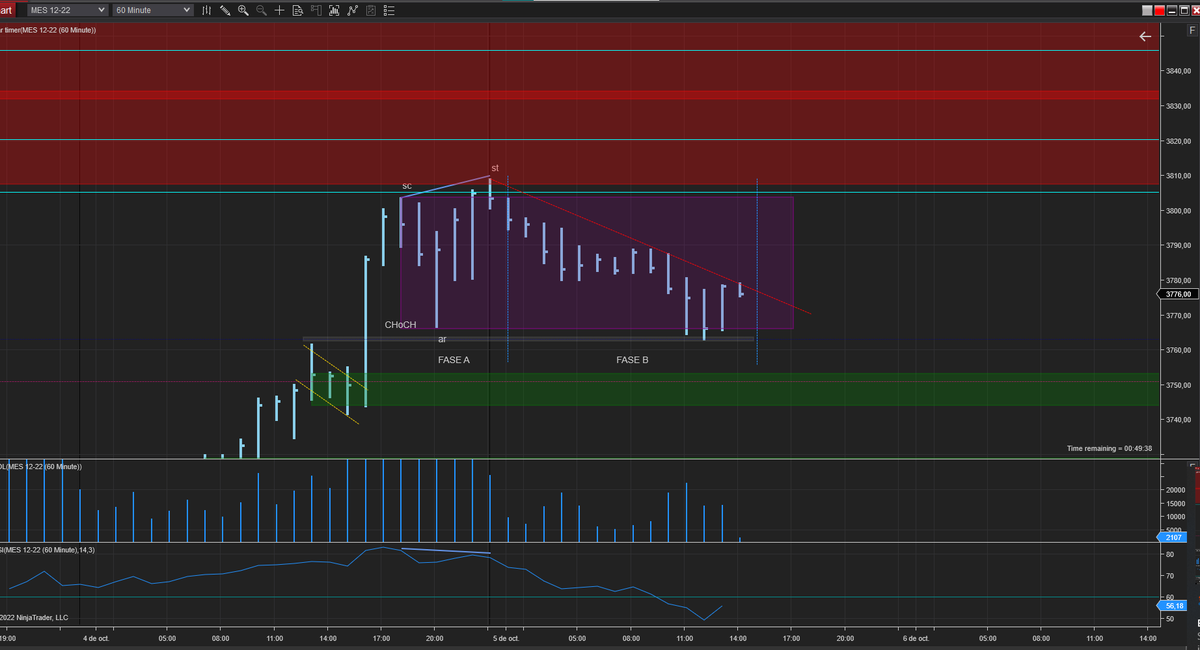Screen dimensions: 1200x650
Task: Open the strategies toolbar icon
Action: tap(371, 10)
